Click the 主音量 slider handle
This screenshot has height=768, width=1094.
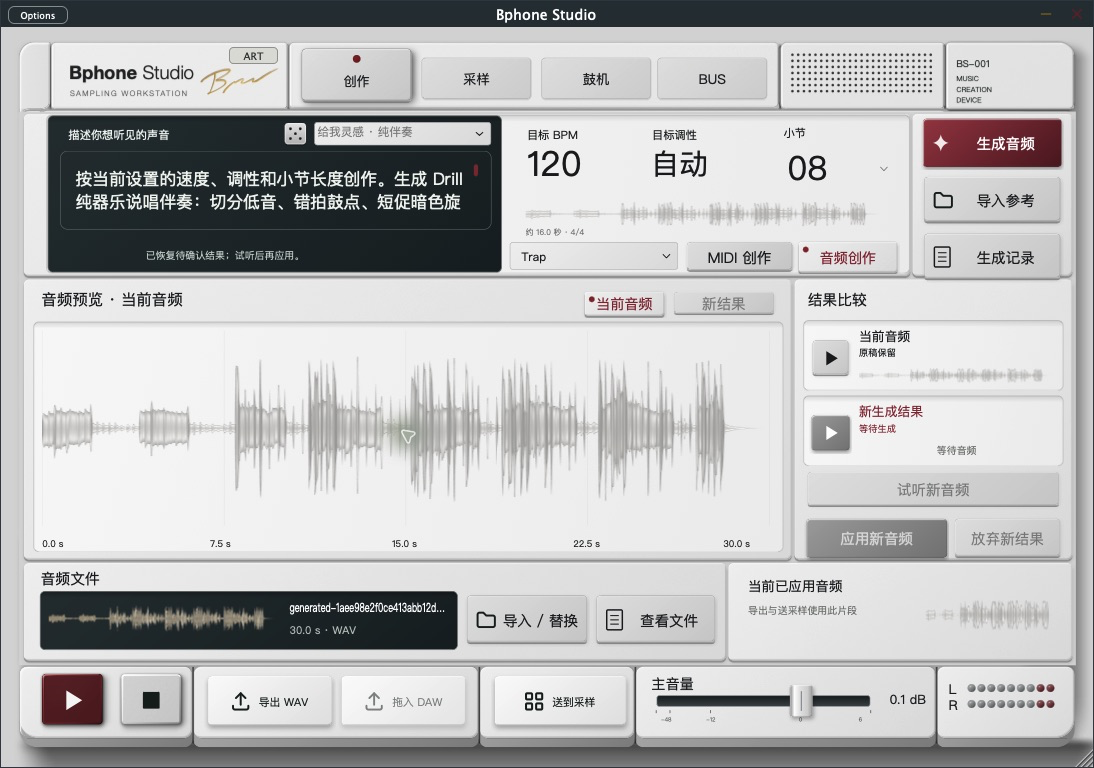801,700
